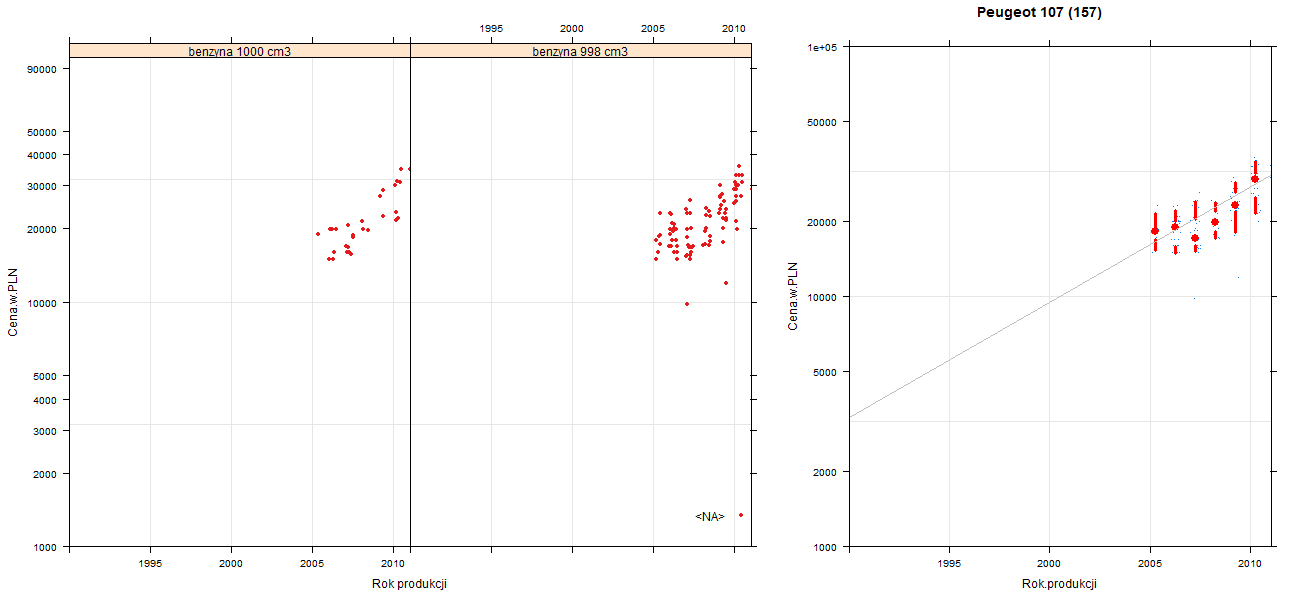
Task: Click 'Rok.produkcji' axis label under the Peugeot 107 chart
Action: [1059, 584]
